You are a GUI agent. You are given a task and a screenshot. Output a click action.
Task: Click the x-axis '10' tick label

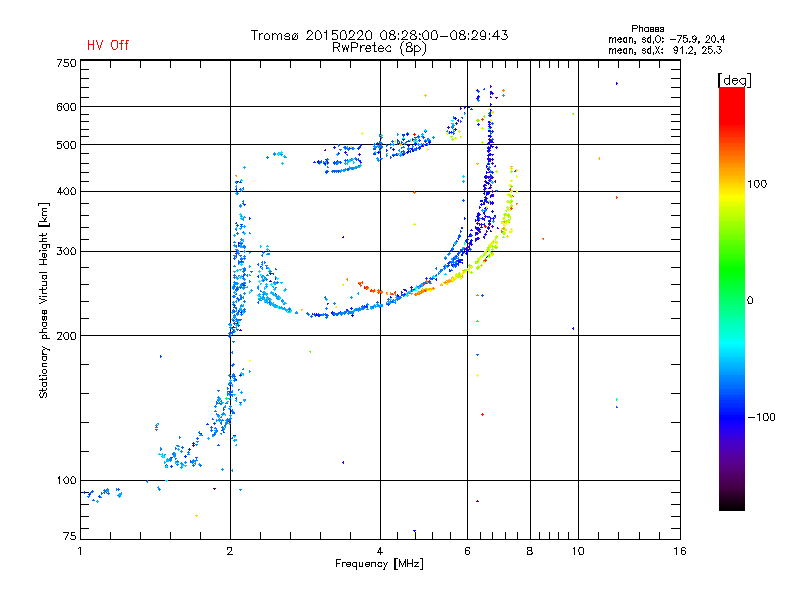tap(578, 551)
